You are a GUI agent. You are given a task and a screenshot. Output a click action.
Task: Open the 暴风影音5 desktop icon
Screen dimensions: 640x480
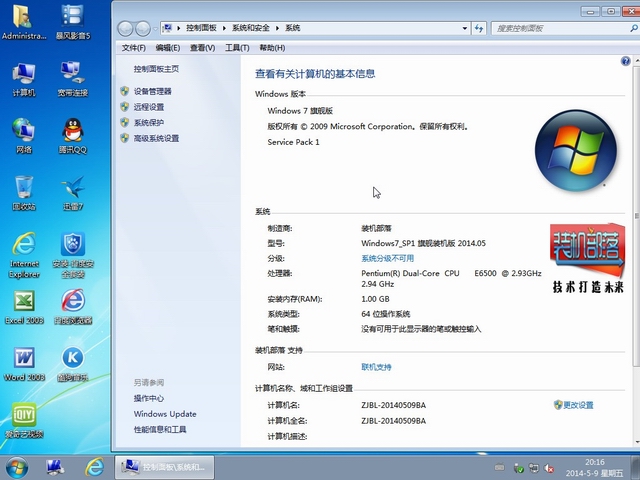(73, 21)
